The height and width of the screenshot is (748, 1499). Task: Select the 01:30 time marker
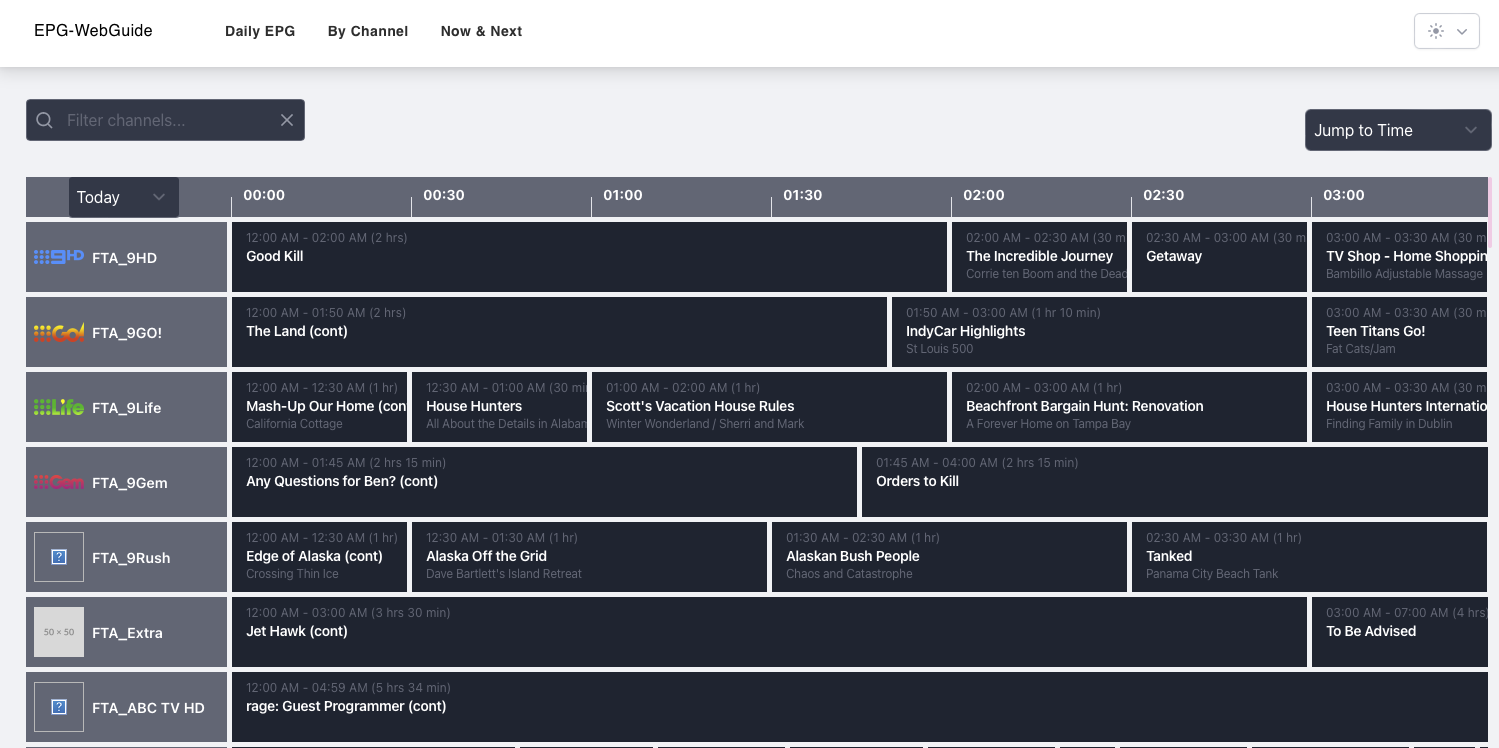(x=803, y=195)
